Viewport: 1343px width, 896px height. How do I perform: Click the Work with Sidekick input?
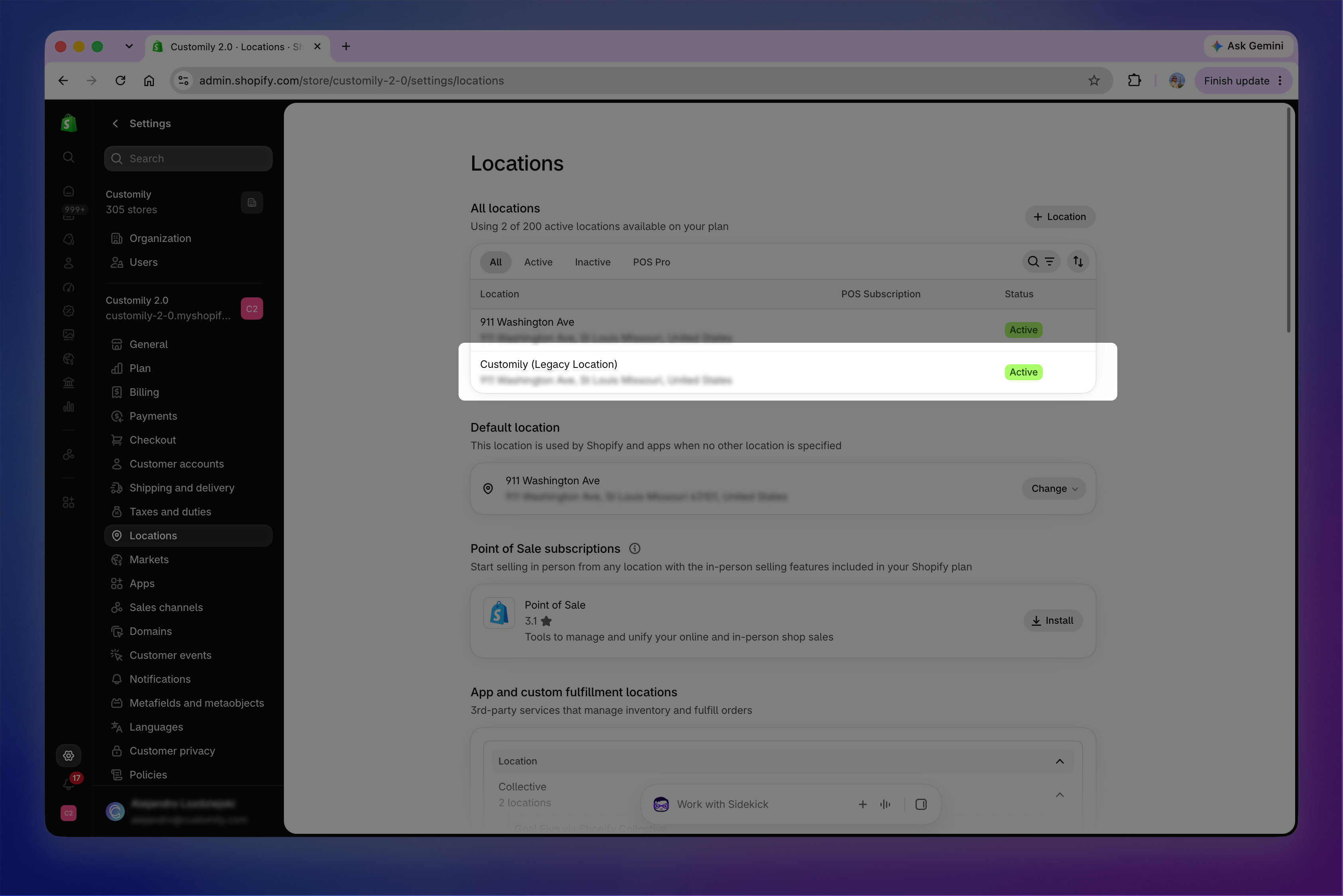tap(723, 805)
